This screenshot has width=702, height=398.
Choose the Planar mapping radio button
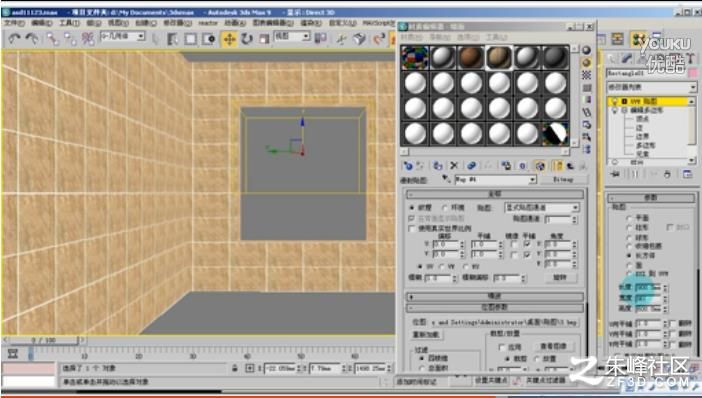[x=629, y=218]
